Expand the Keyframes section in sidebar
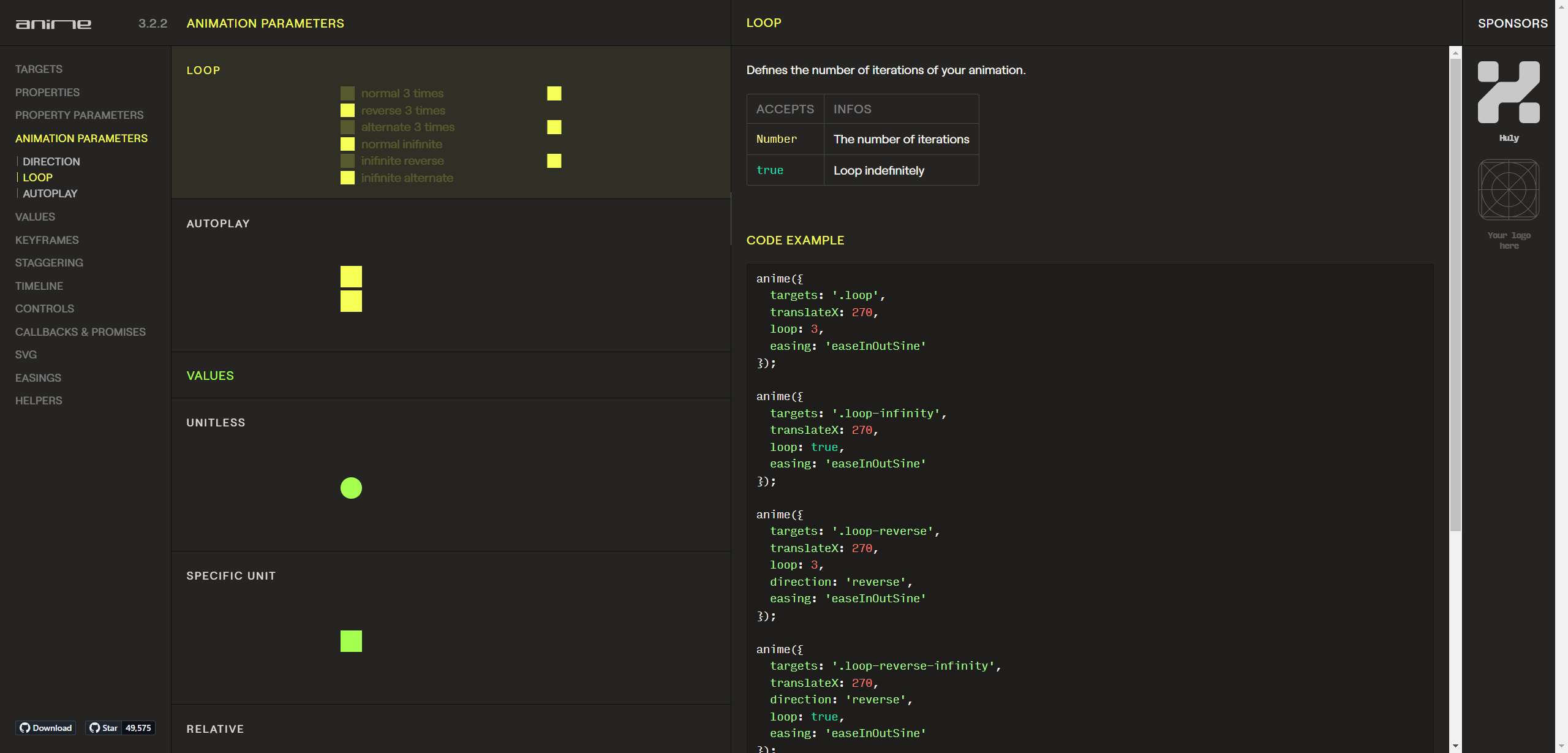Viewport: 1568px width, 753px height. coord(47,240)
